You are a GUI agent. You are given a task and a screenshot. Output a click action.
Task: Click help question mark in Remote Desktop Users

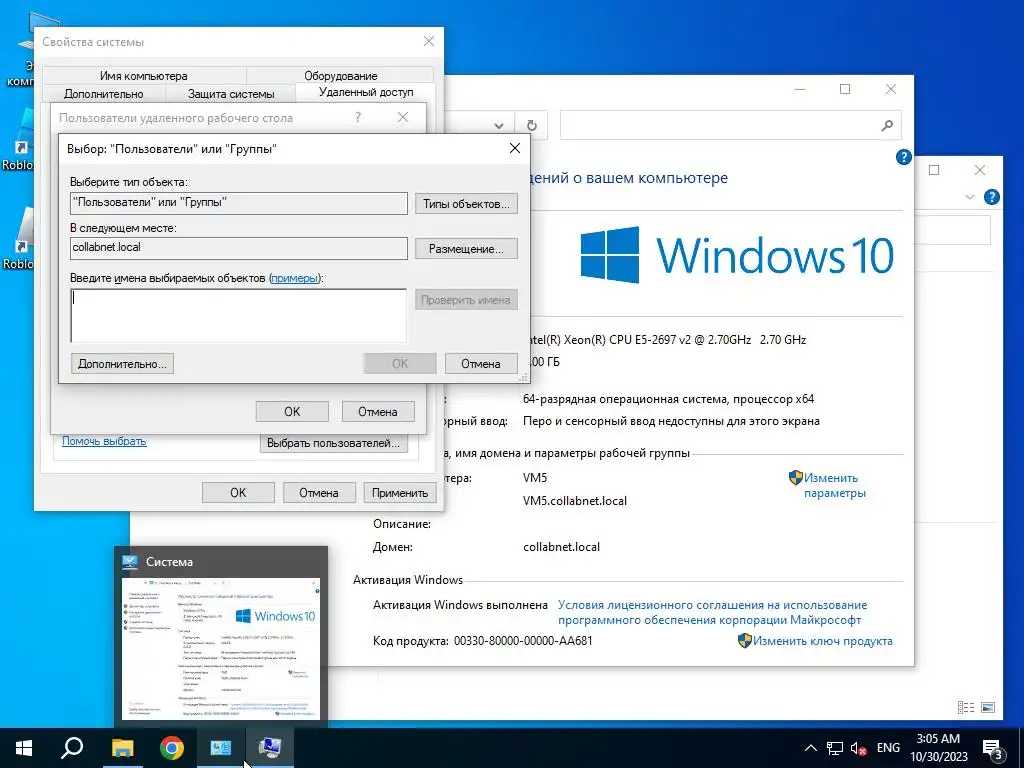point(358,118)
